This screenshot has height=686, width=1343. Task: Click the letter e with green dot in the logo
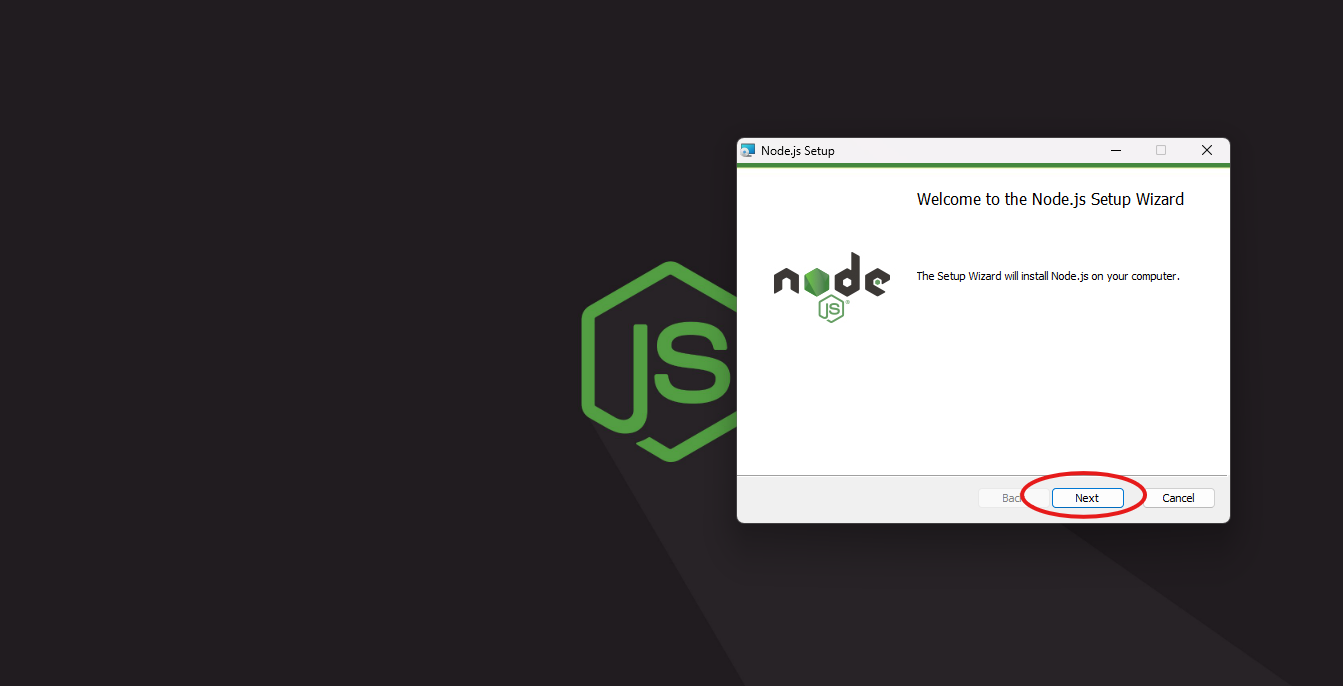pyautogui.click(x=876, y=282)
